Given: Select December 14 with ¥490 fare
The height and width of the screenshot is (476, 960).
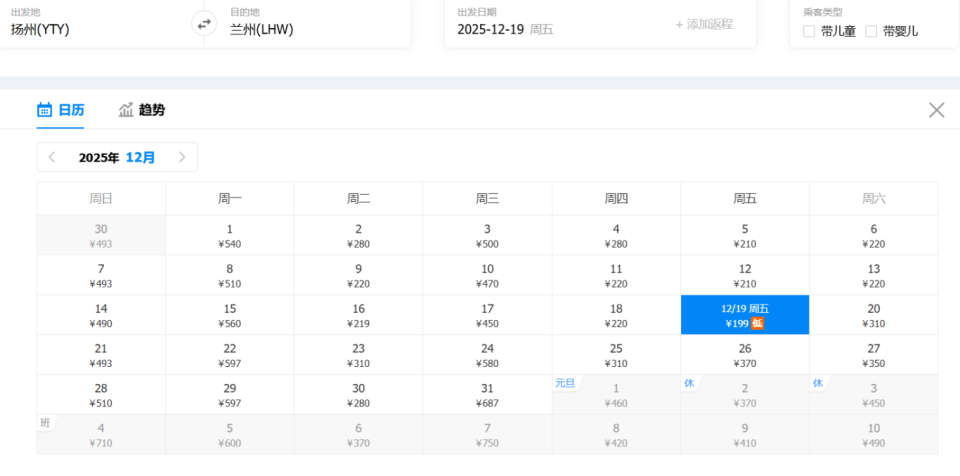Looking at the screenshot, I should click(x=101, y=315).
